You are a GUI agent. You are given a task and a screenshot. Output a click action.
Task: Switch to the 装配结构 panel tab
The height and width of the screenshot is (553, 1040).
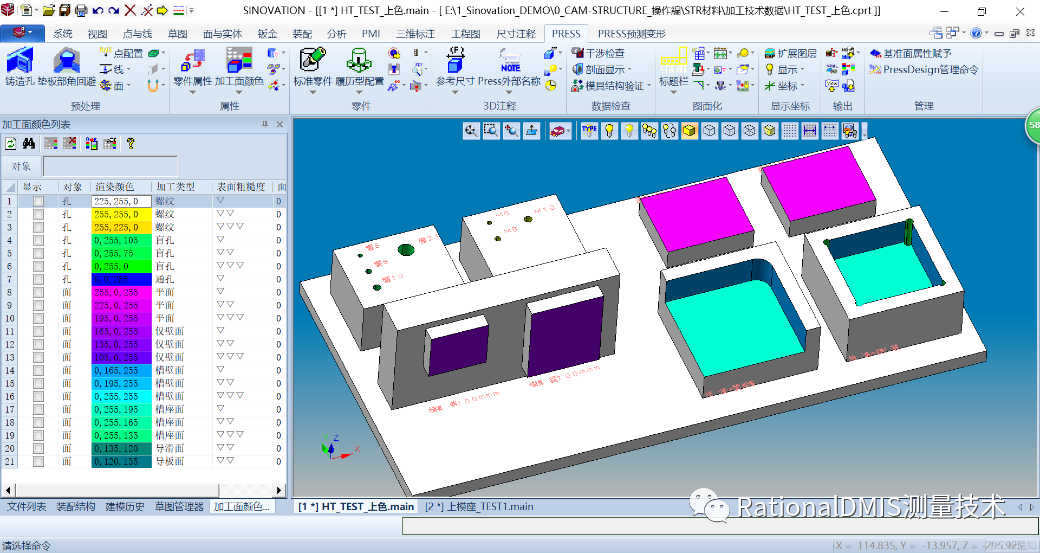(76, 507)
